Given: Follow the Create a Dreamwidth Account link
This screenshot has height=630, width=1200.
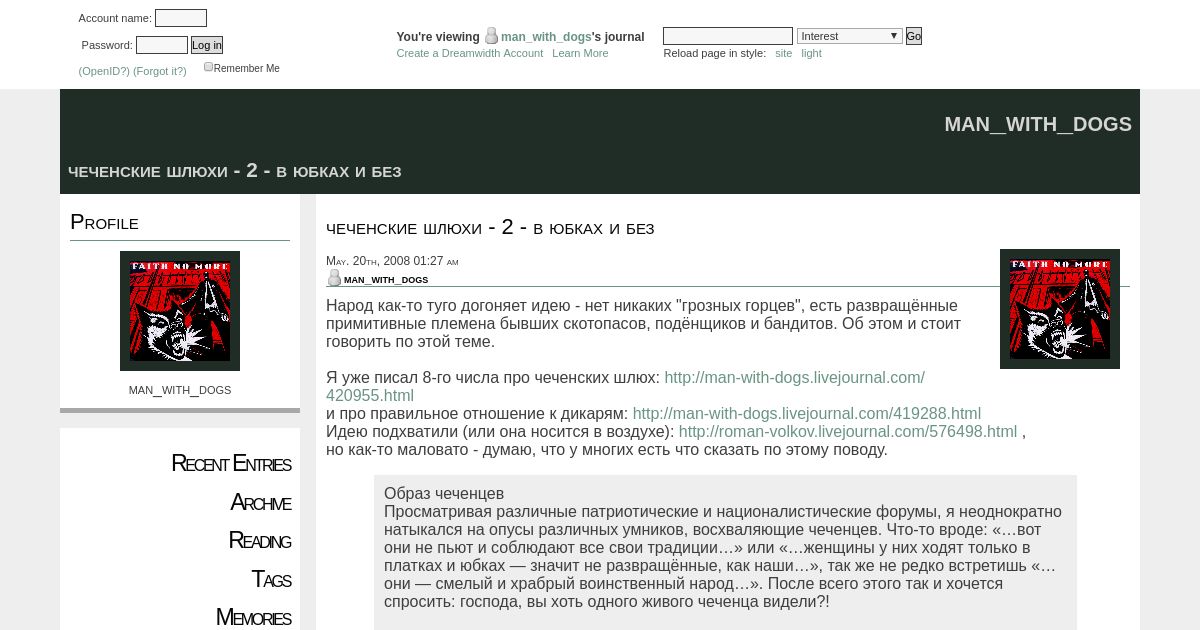Looking at the screenshot, I should point(470,53).
